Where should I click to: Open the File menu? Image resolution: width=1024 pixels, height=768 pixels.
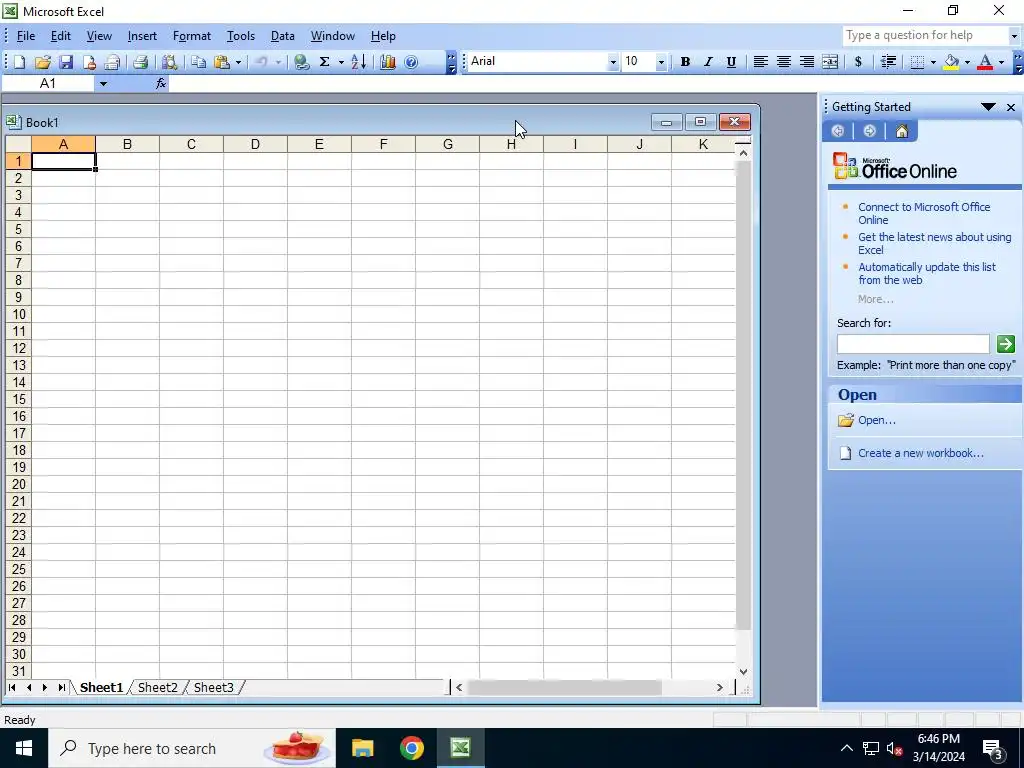click(25, 36)
